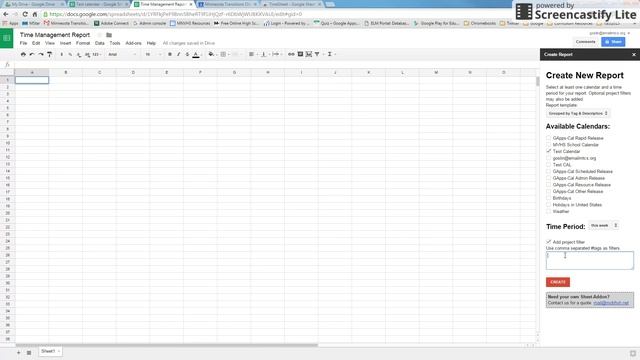This screenshot has width=640, height=360.
Task: Open the File menu
Action: (x=23, y=43)
